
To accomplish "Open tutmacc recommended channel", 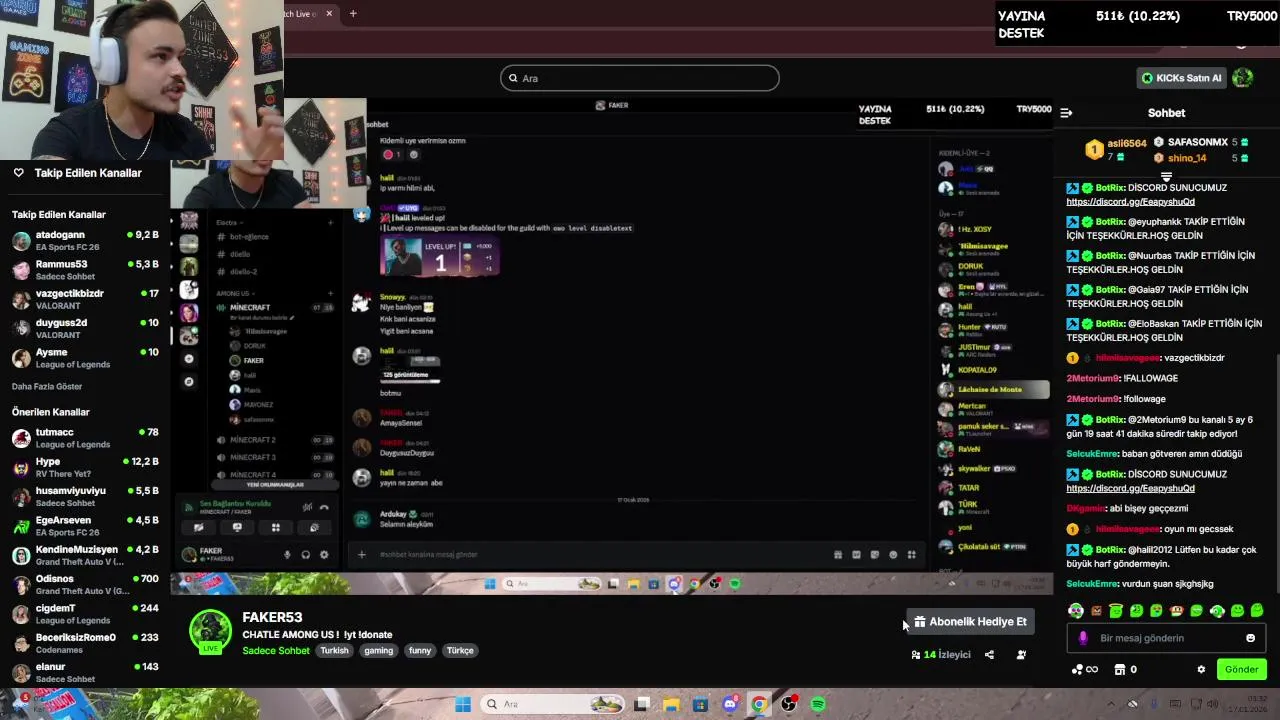I will pyautogui.click(x=85, y=438).
